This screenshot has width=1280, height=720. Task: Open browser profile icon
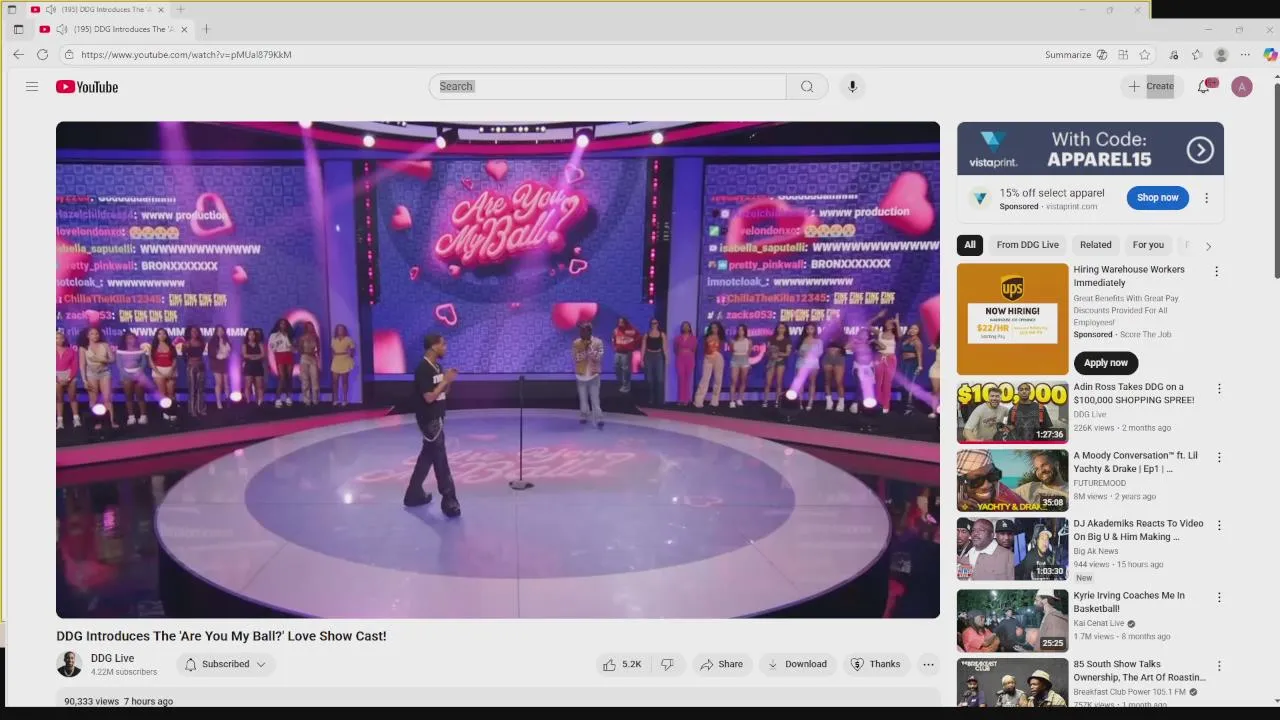click(1221, 55)
